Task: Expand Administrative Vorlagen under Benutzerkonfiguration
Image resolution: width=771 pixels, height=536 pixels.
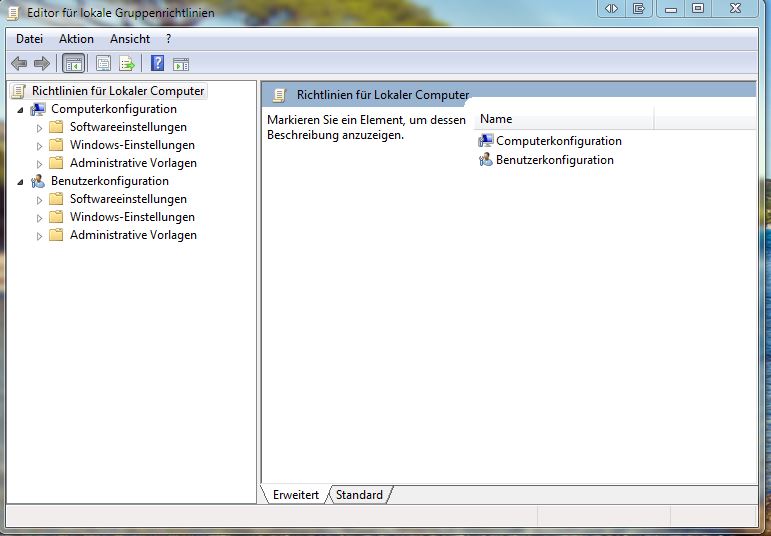Action: [39, 236]
